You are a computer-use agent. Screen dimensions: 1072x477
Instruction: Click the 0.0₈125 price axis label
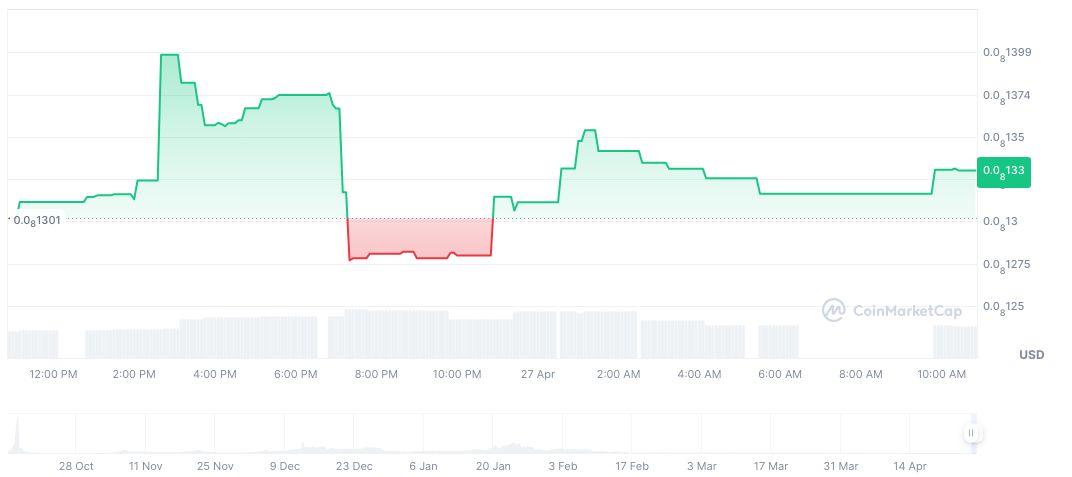(1004, 306)
